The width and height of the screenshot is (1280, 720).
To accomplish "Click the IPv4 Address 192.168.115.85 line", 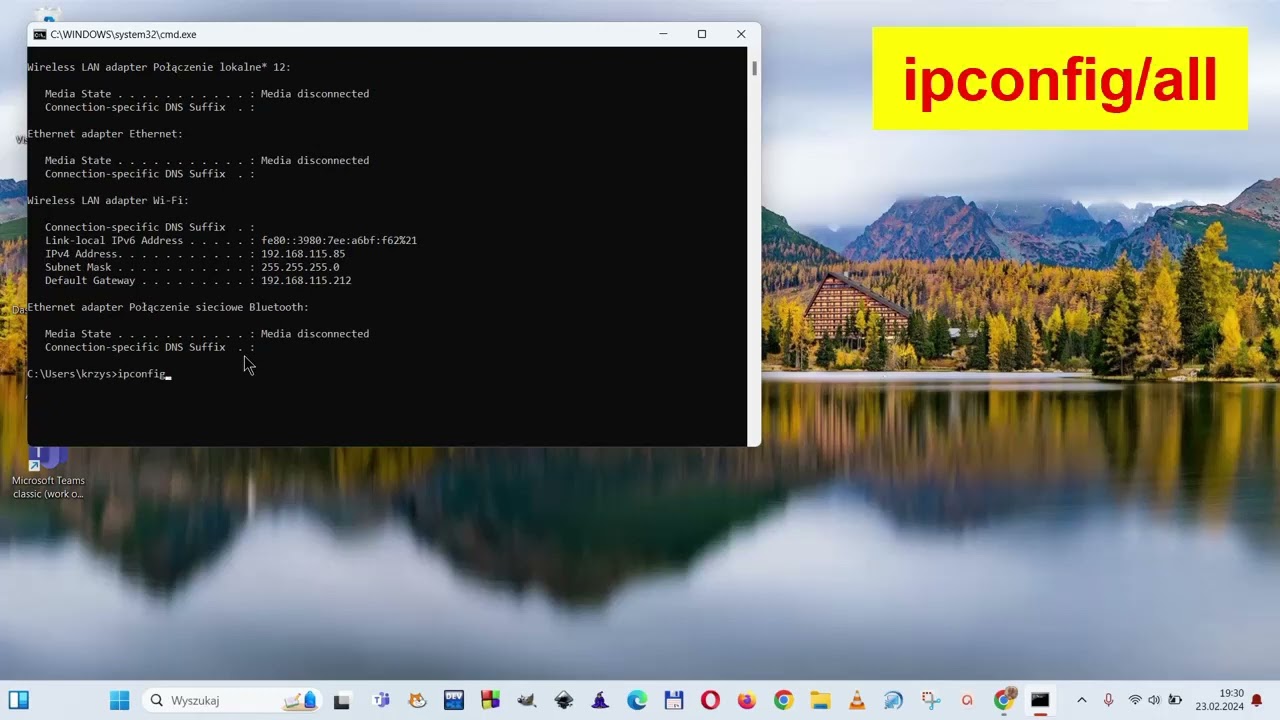I will point(195,254).
